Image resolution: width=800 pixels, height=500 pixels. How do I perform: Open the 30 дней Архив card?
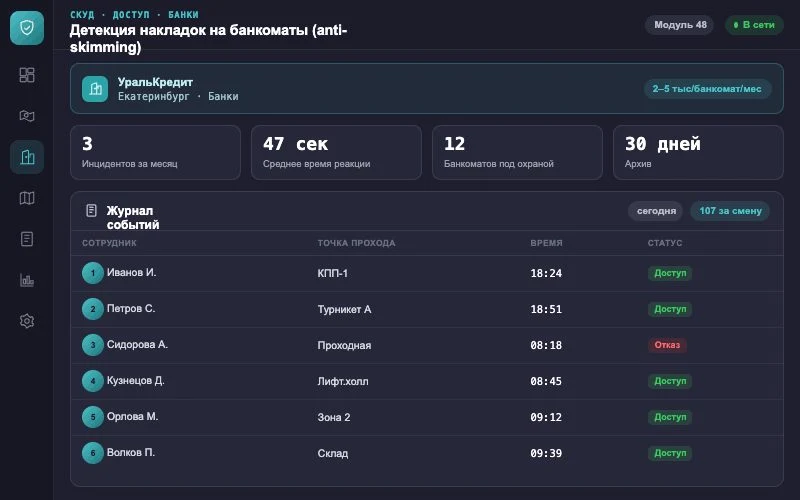(x=698, y=153)
